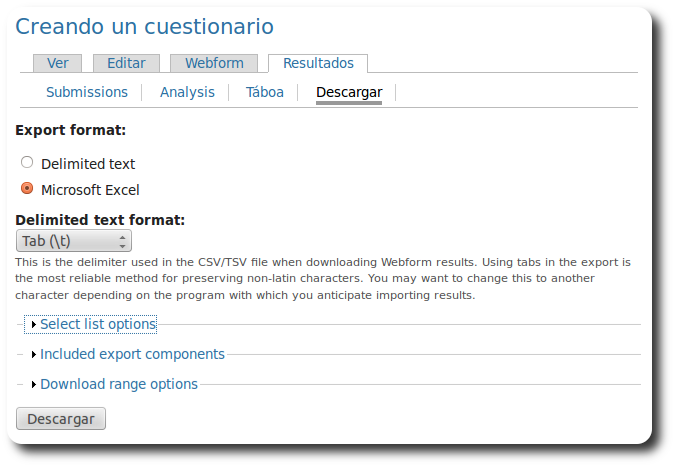Expand Included export components fieldset
Image resolution: width=675 pixels, height=467 pixels.
(x=132, y=354)
